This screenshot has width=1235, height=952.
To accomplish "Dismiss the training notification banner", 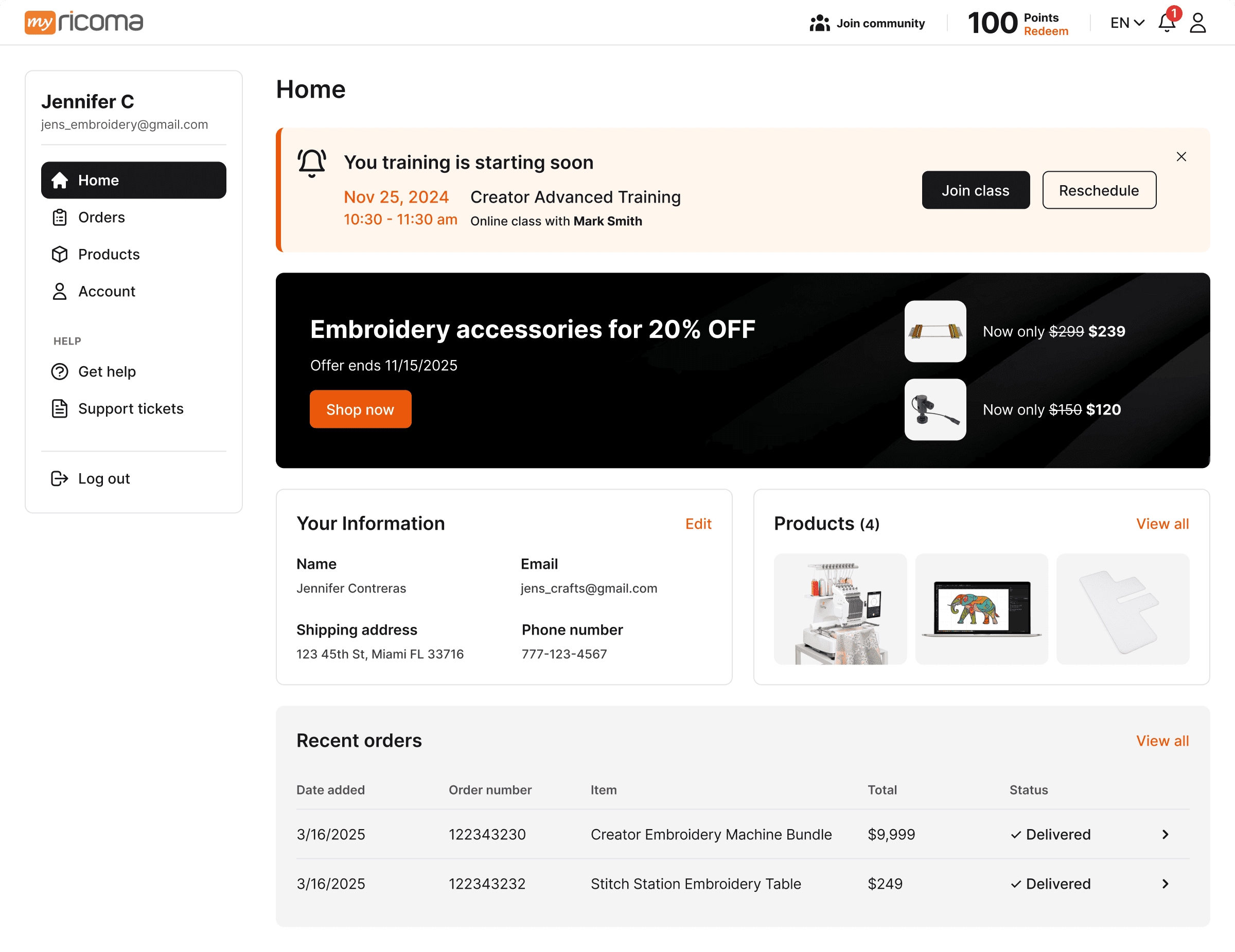I will point(1181,156).
